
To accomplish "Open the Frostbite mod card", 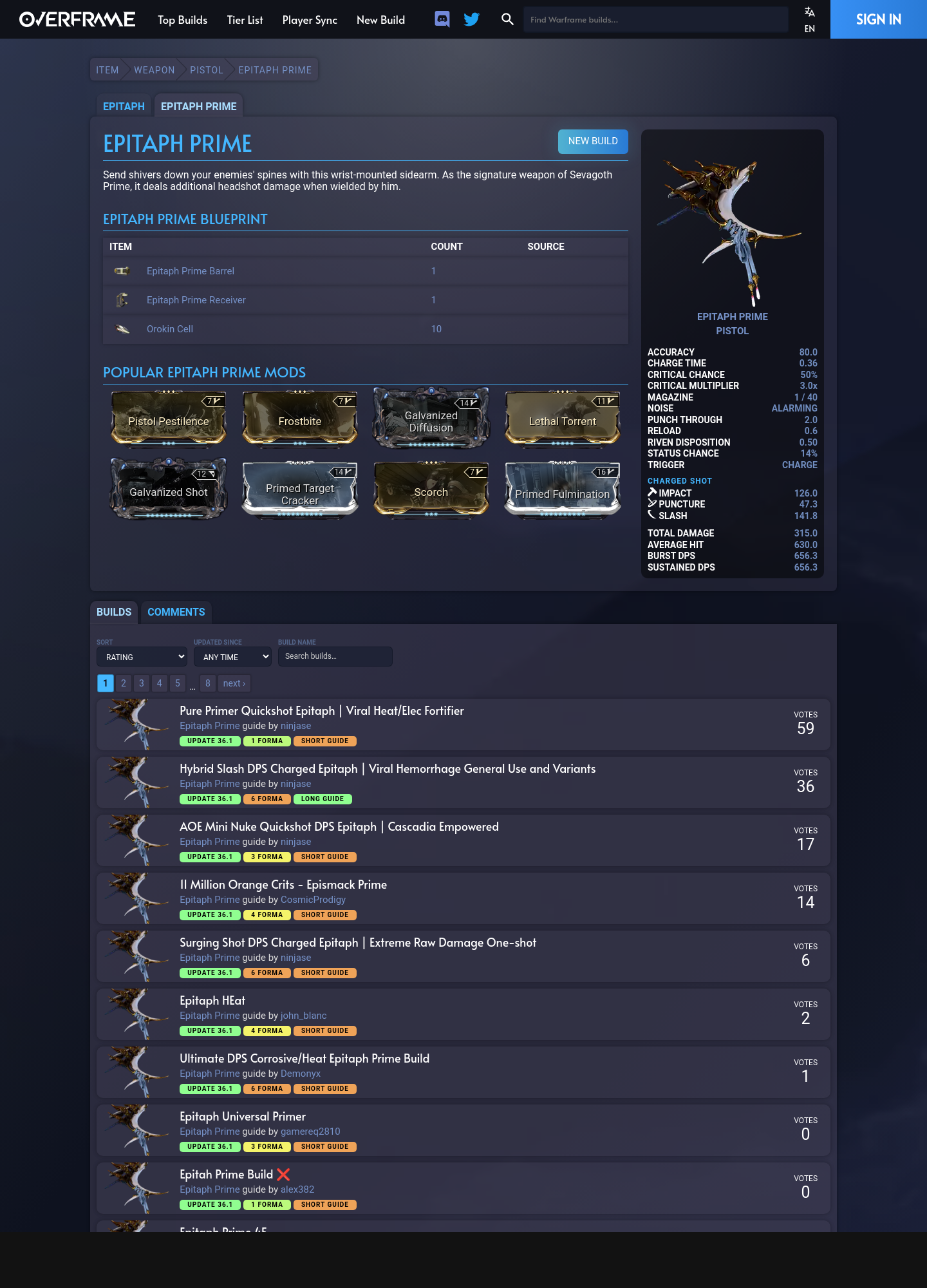I will coord(300,419).
